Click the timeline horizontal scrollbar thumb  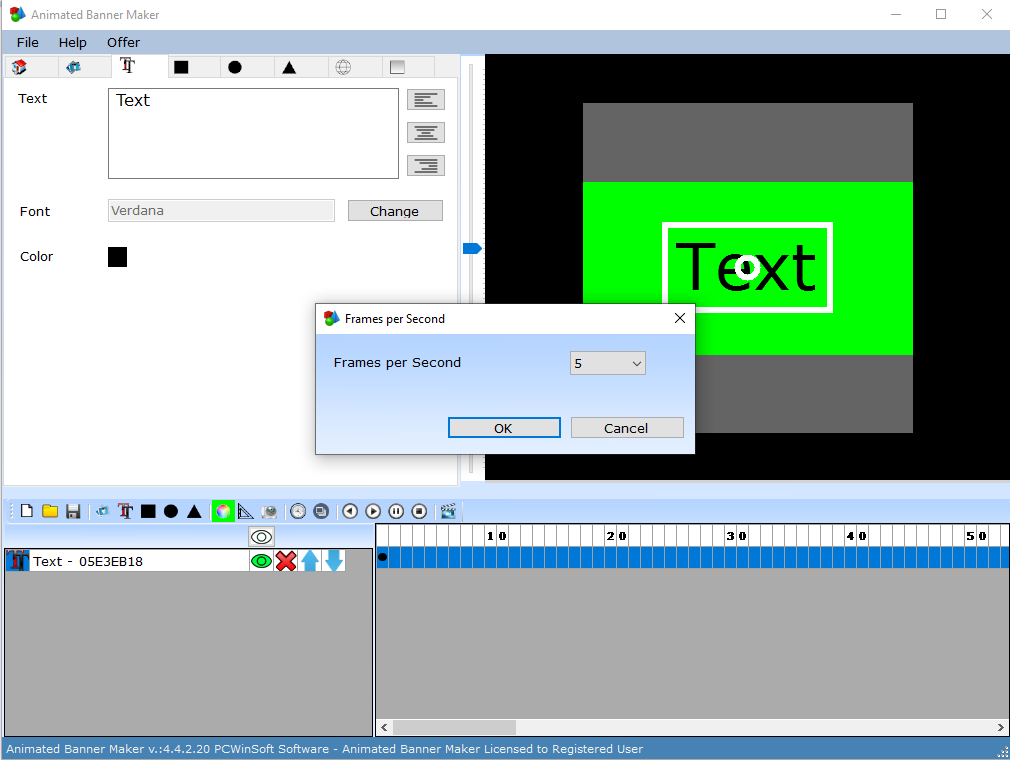[x=455, y=727]
